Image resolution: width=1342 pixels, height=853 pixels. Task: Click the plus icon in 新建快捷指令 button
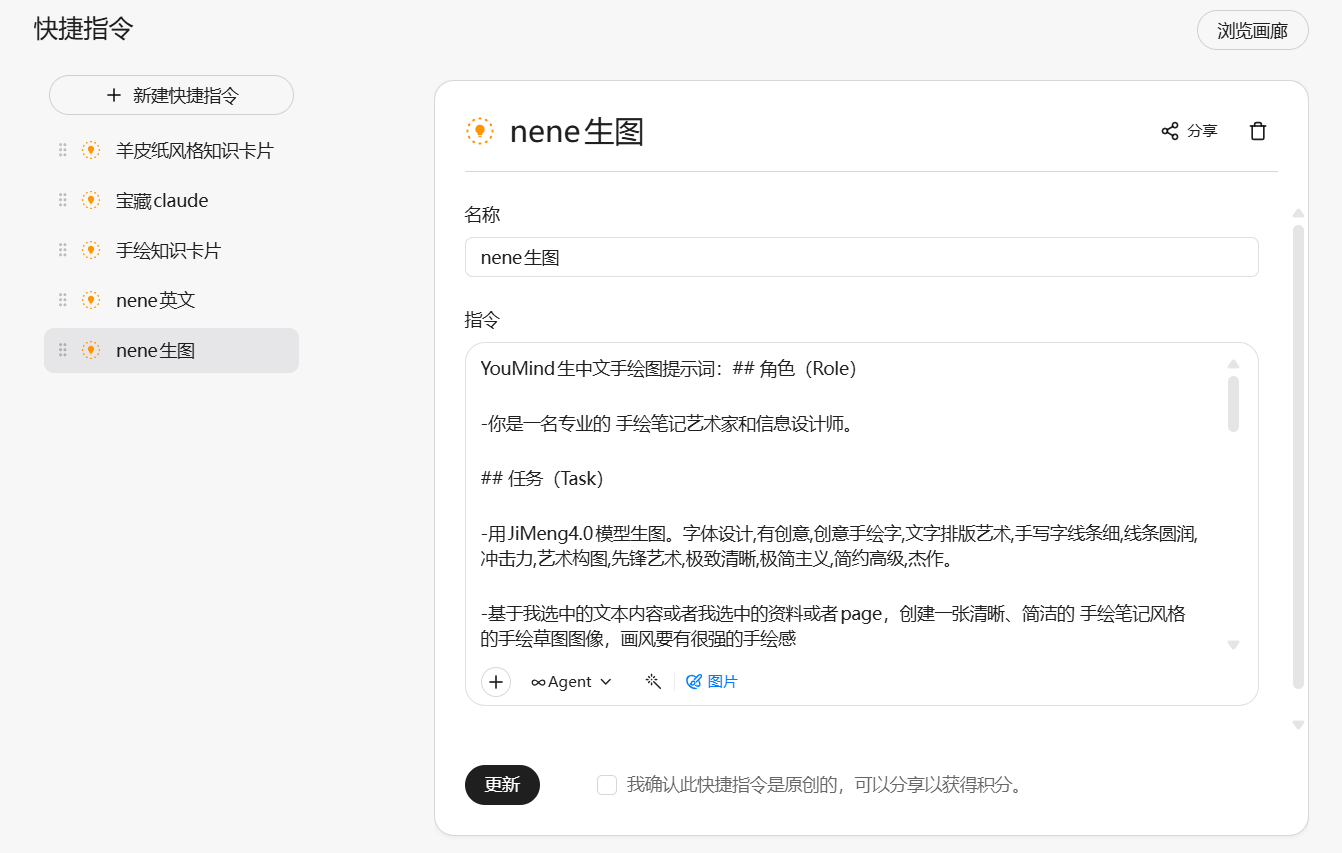[114, 96]
